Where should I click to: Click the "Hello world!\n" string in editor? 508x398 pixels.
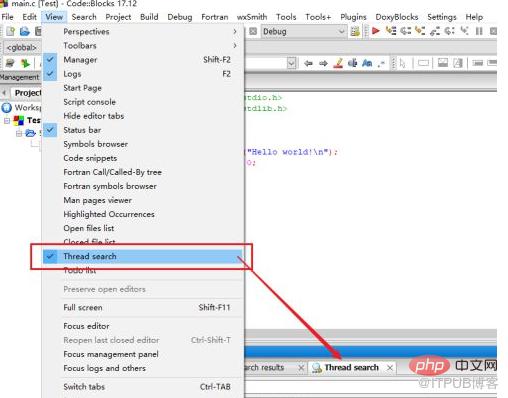click(288, 152)
